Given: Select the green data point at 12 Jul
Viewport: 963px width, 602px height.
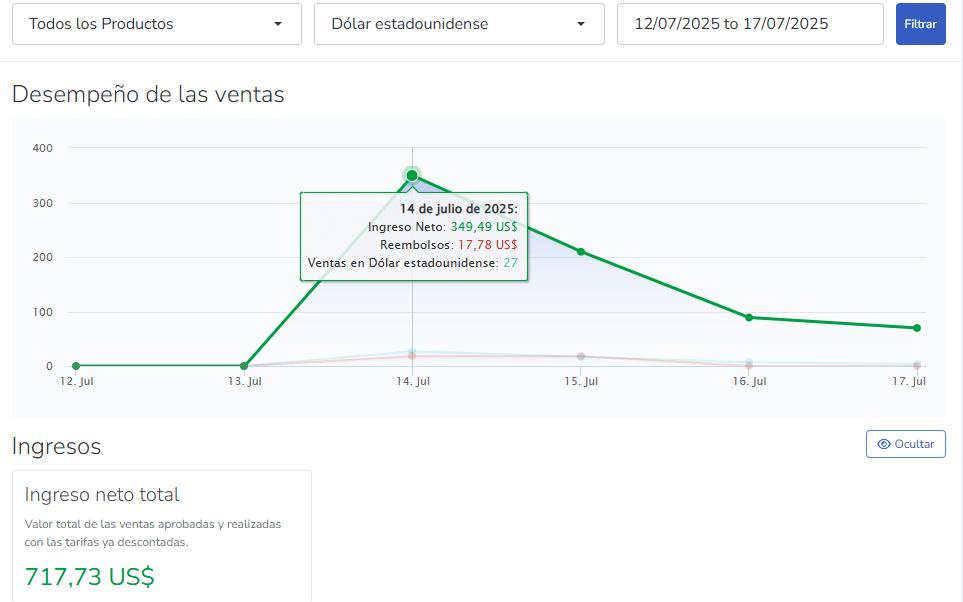Looking at the screenshot, I should (x=76, y=366).
